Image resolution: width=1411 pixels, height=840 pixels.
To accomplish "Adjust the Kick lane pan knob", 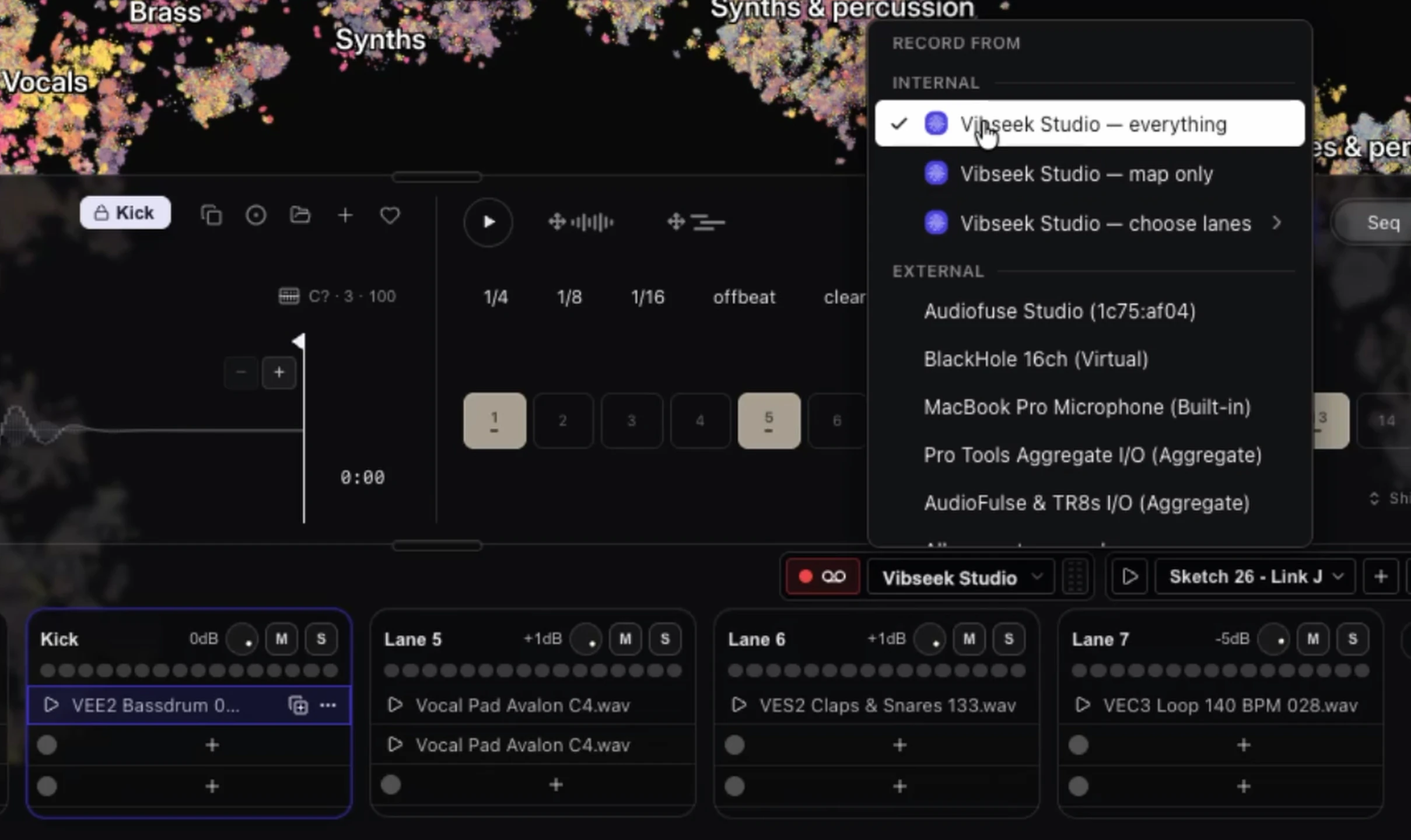I will 243,639.
